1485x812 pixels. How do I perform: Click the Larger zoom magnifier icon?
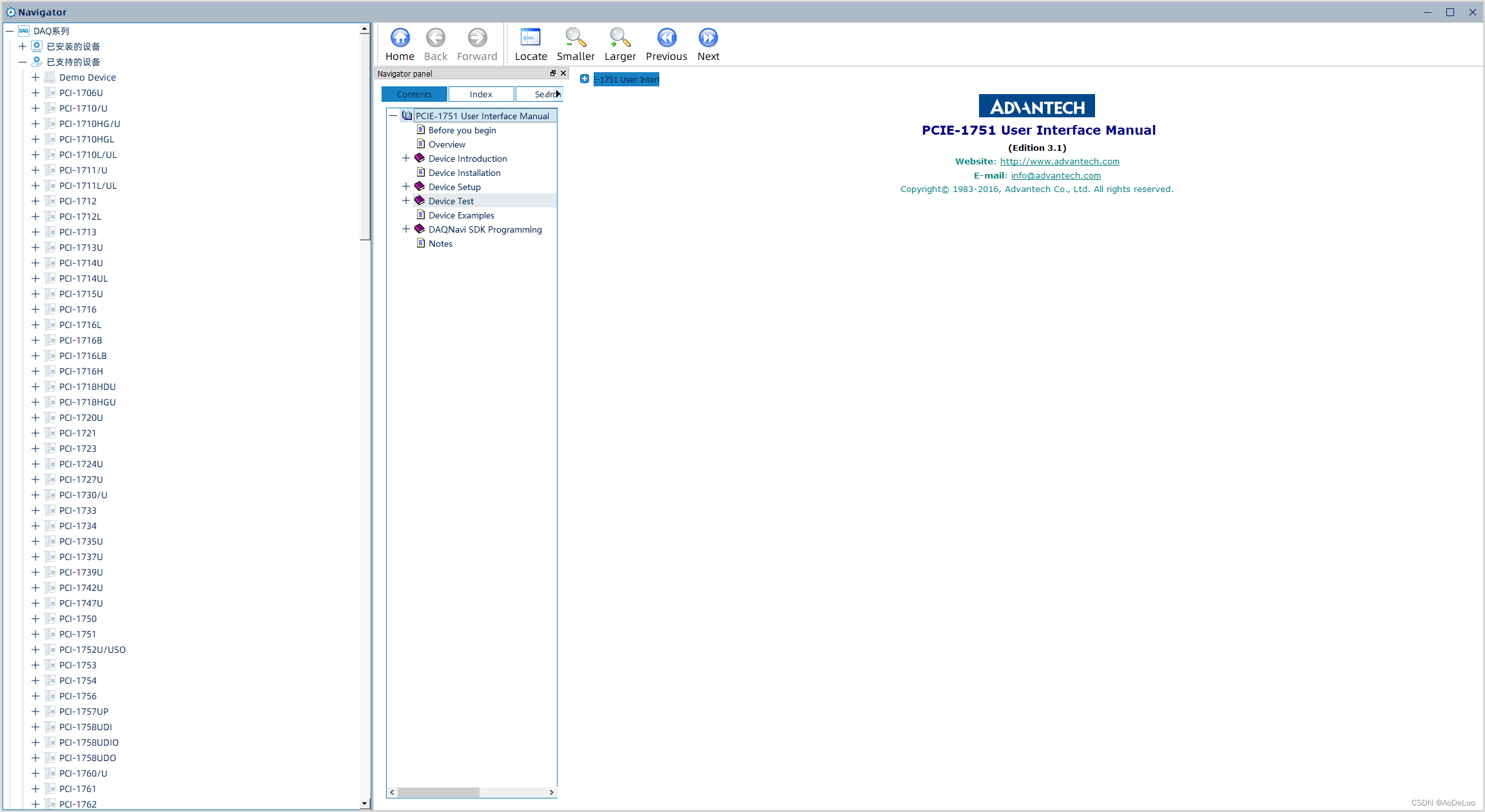click(x=619, y=38)
